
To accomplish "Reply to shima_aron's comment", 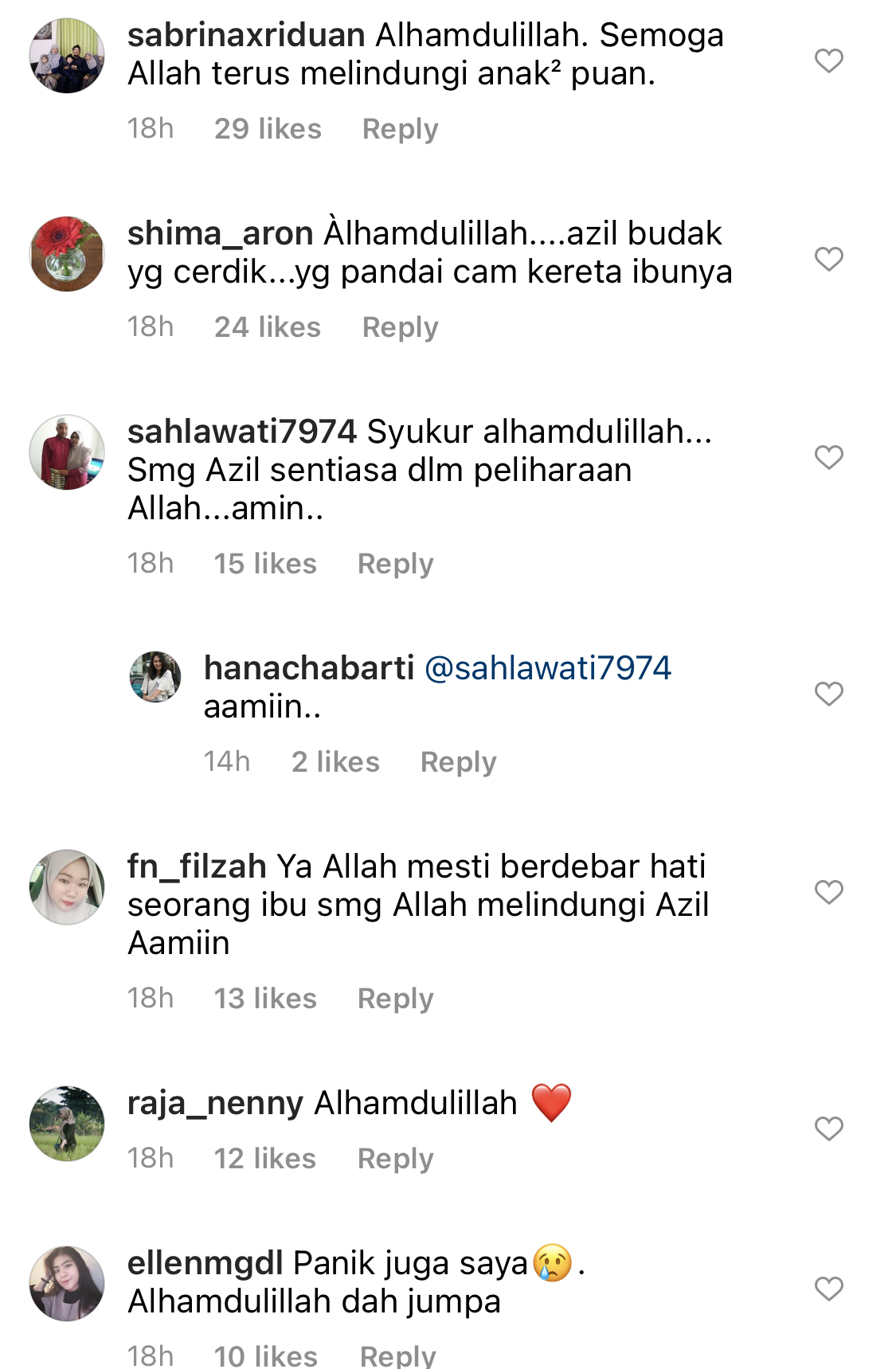I will pyautogui.click(x=400, y=327).
